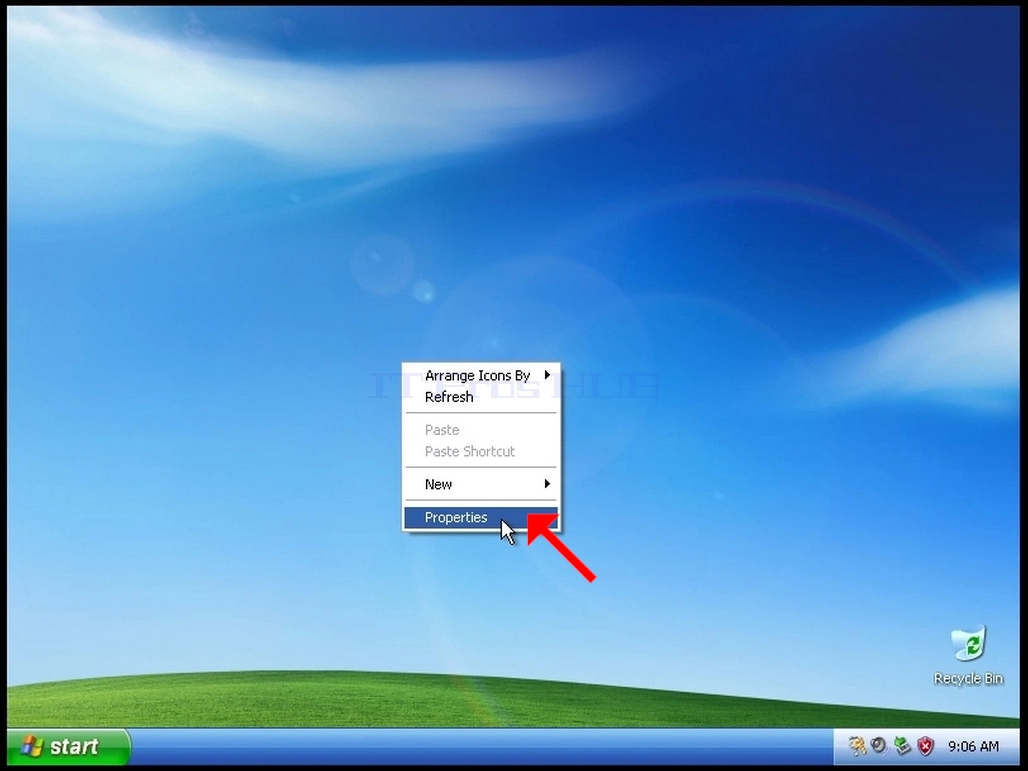Click the red arrow pointing at Properties
1028x771 pixels.
[x=561, y=547]
